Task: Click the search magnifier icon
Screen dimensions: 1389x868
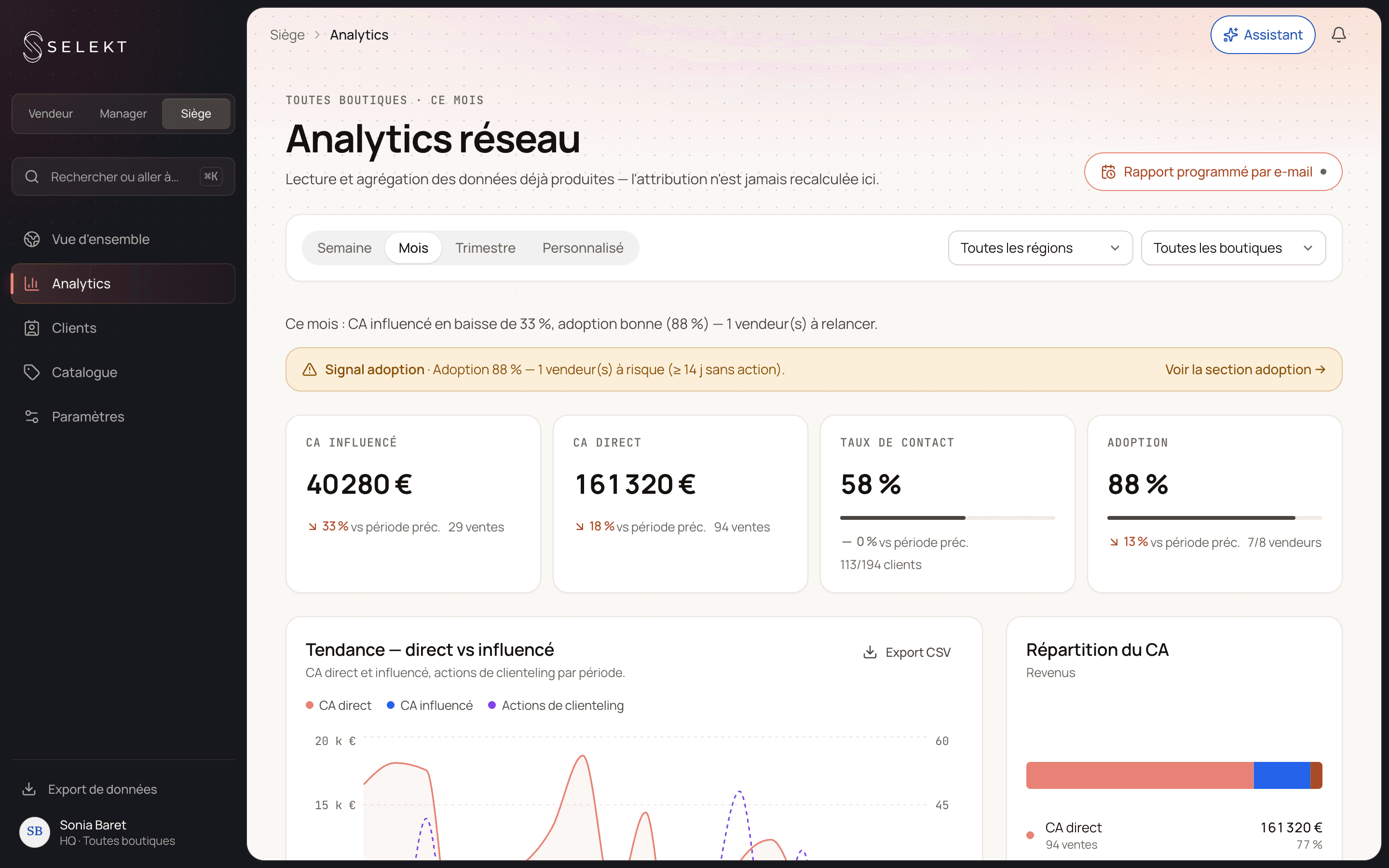Action: pos(32,177)
